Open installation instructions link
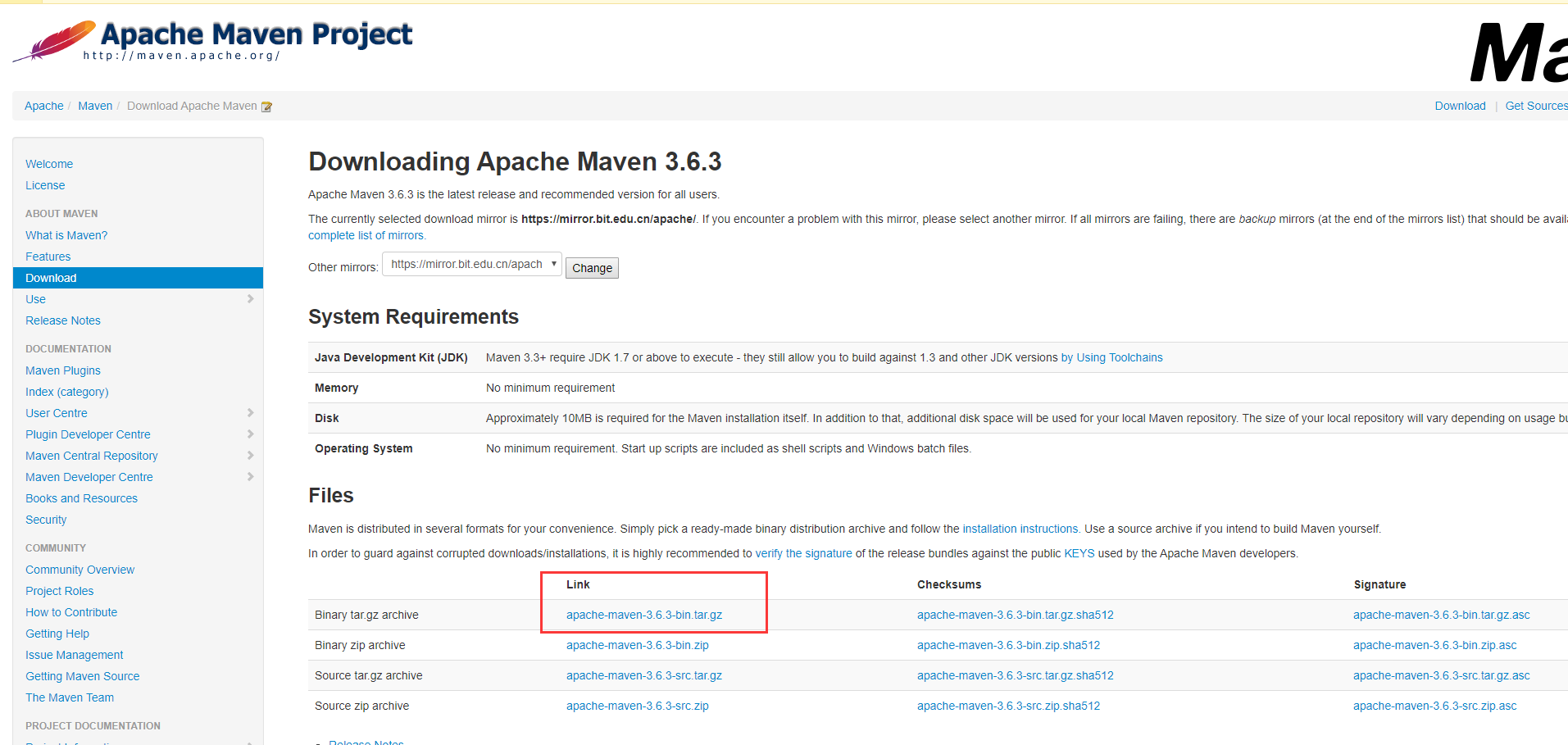Viewport: 1568px width, 745px height. [x=1020, y=529]
